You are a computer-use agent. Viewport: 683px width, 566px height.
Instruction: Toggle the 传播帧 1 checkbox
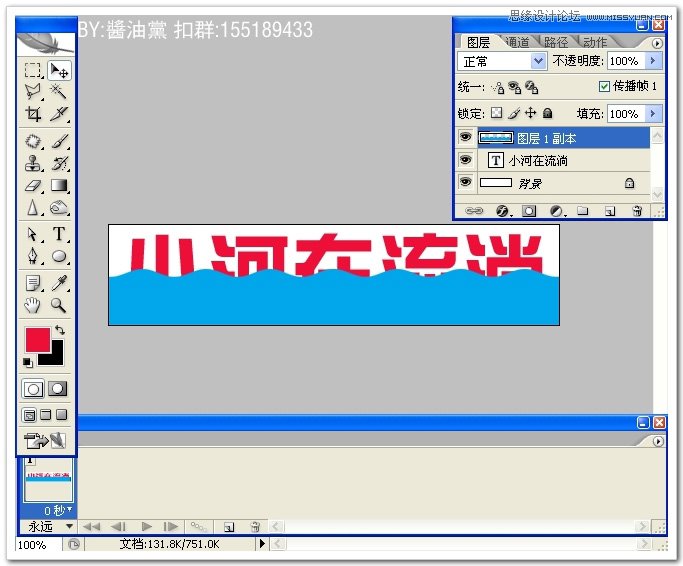point(604,86)
